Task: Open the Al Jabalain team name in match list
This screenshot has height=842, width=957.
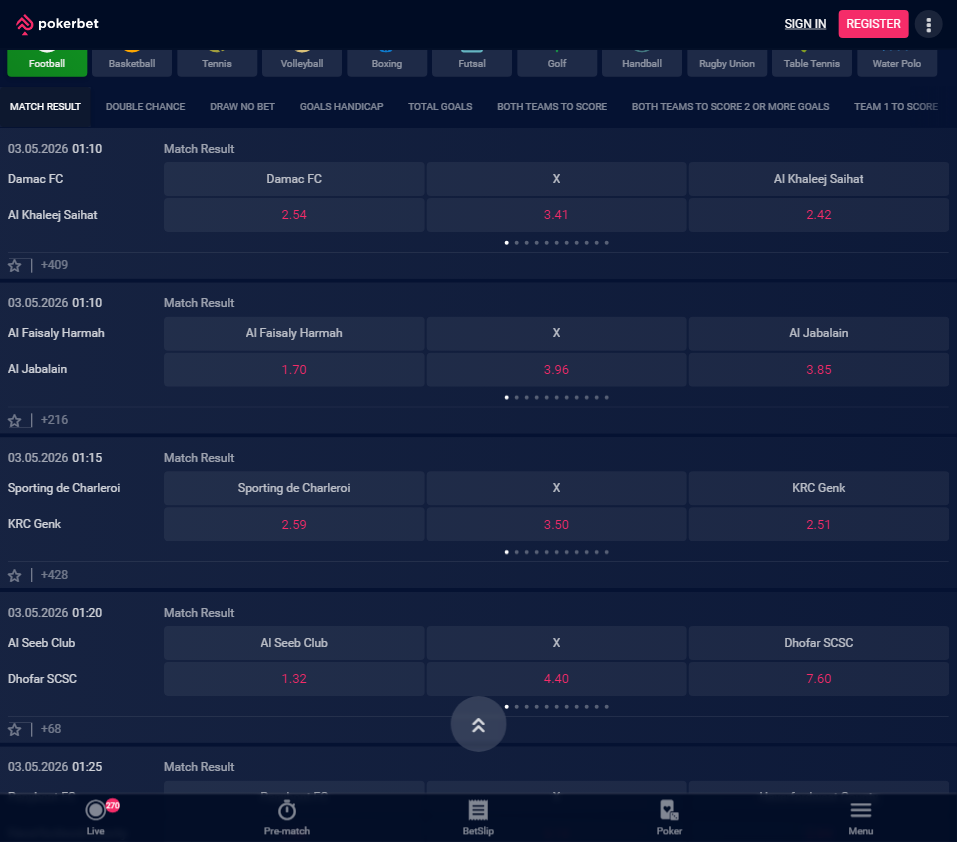Action: point(37,369)
